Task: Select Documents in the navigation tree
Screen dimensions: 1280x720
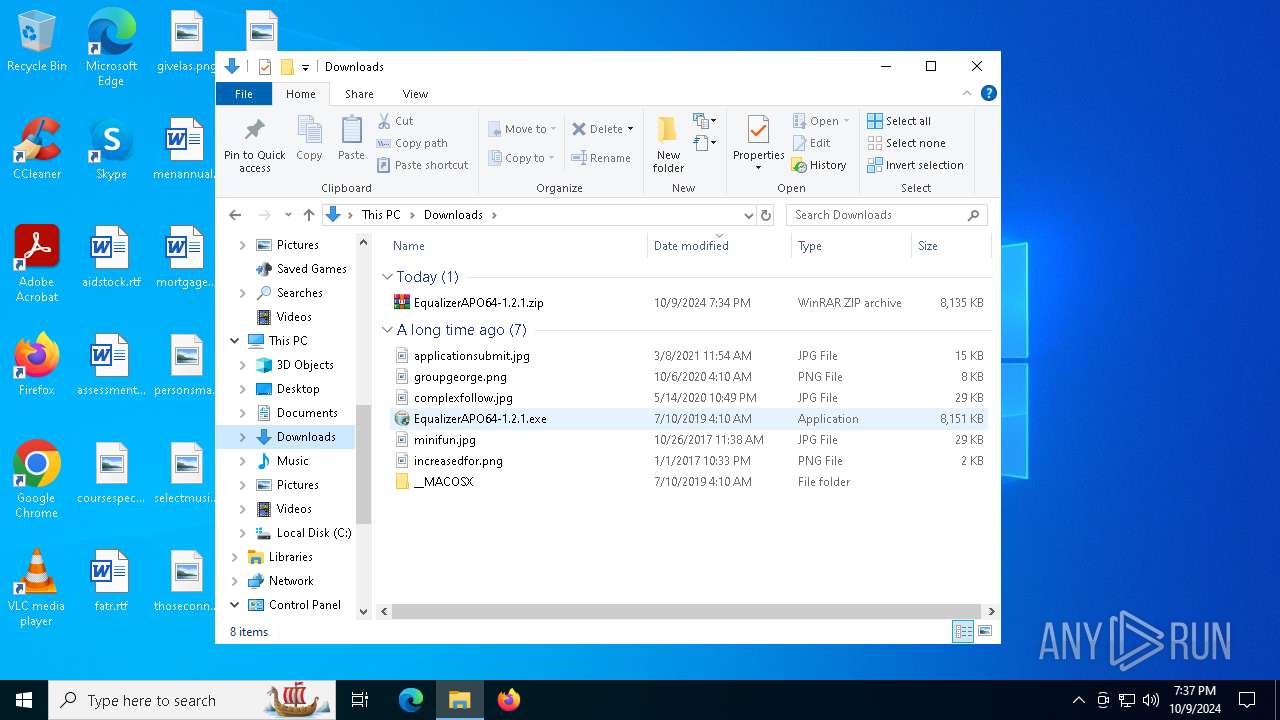Action: click(307, 413)
